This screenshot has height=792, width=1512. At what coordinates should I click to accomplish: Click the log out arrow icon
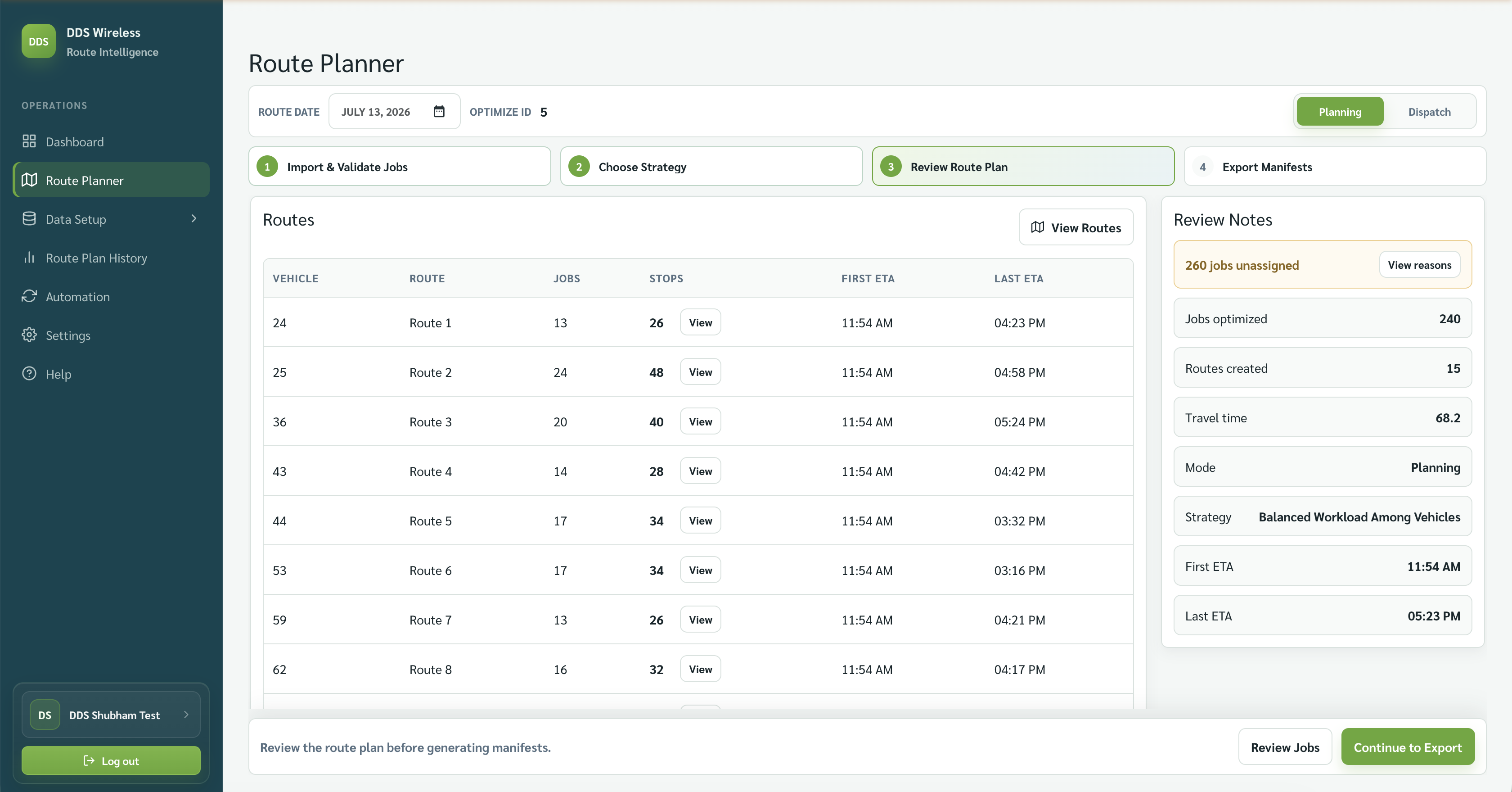(x=89, y=761)
